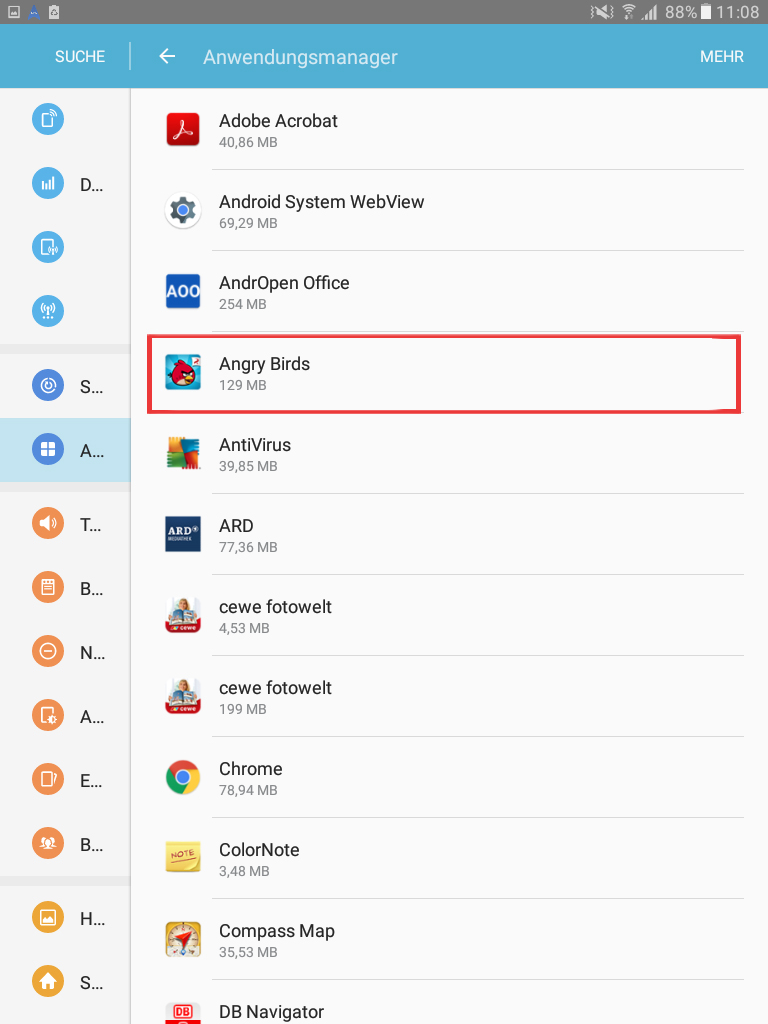The width and height of the screenshot is (768, 1024).
Task: Tap the ColorNote yellow note icon
Action: 183,858
